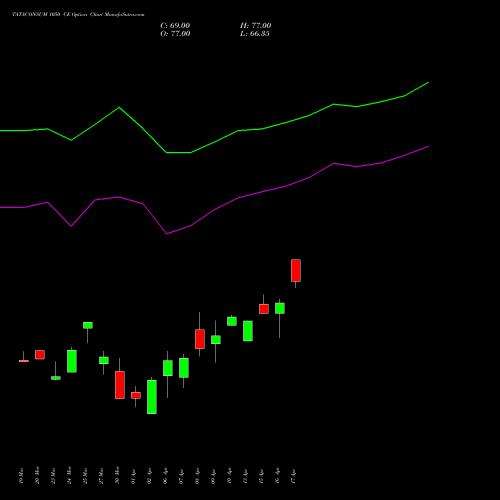Click the 25 Mar date label
500x500 pixels.
[x=85, y=476]
